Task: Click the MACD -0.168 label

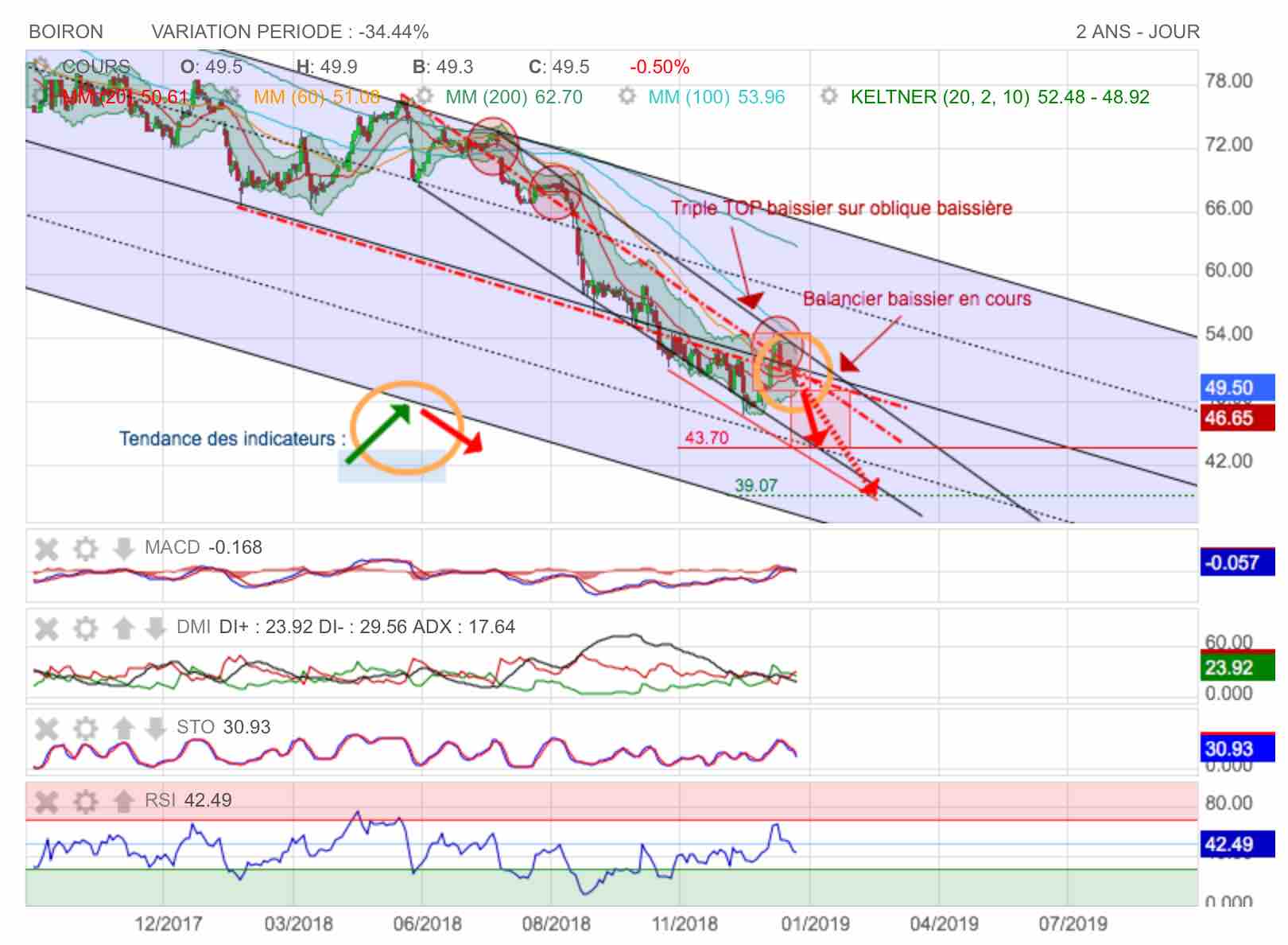Action: coord(204,547)
